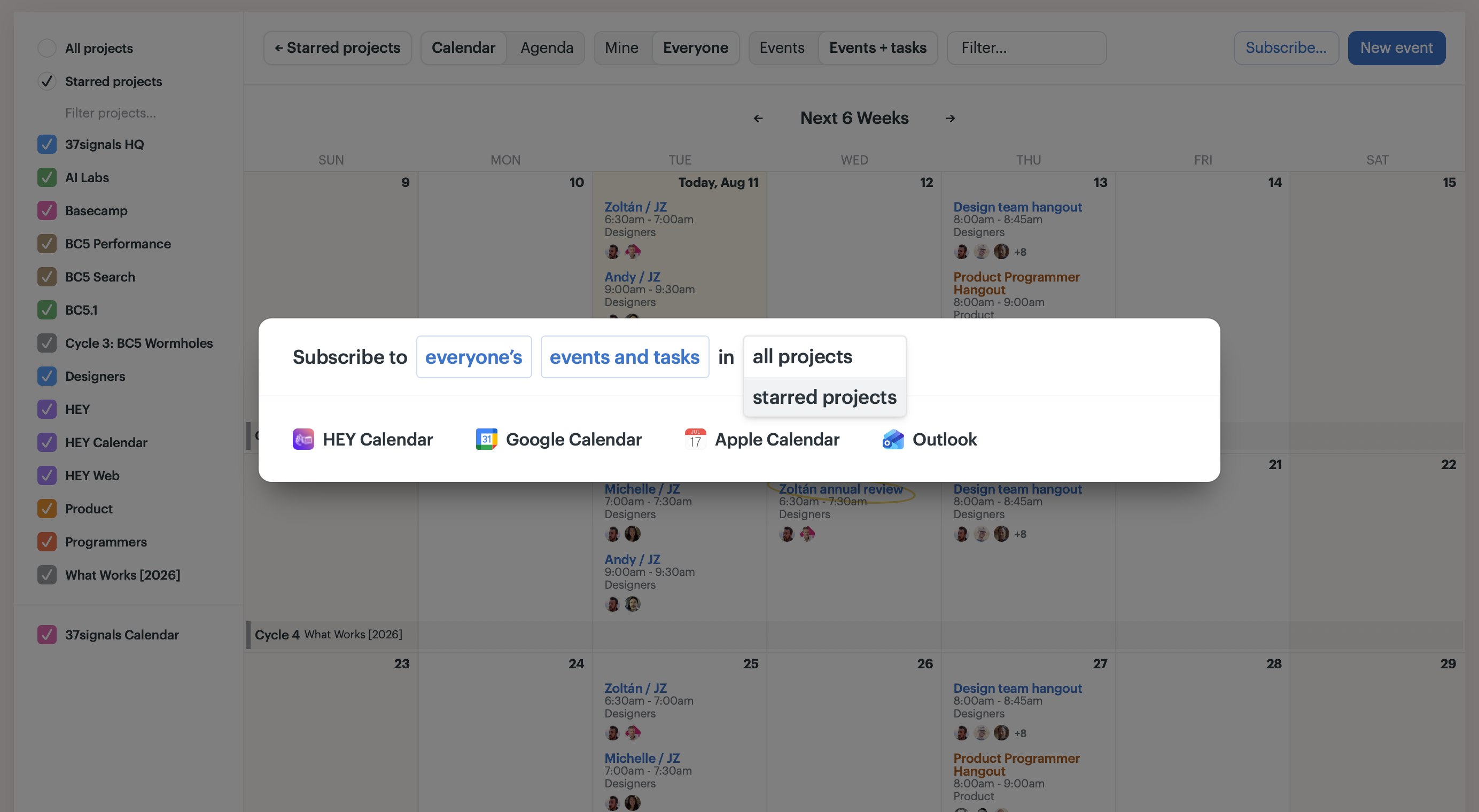Focus the Filter projects... field
1479x812 pixels.
coord(110,113)
